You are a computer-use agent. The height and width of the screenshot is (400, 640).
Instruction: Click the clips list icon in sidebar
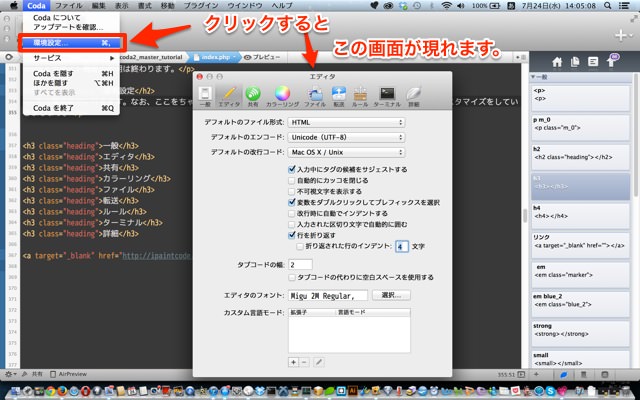pos(593,62)
